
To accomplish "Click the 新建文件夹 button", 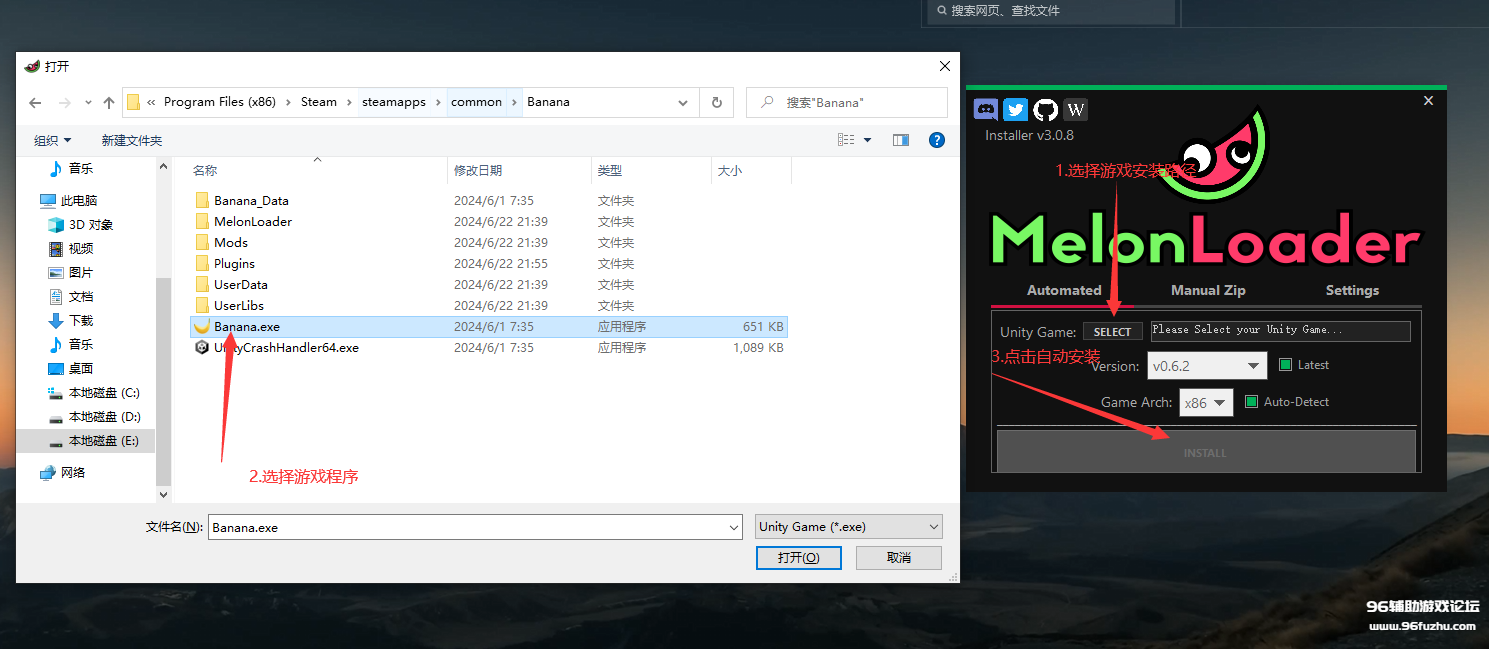I will coord(131,141).
